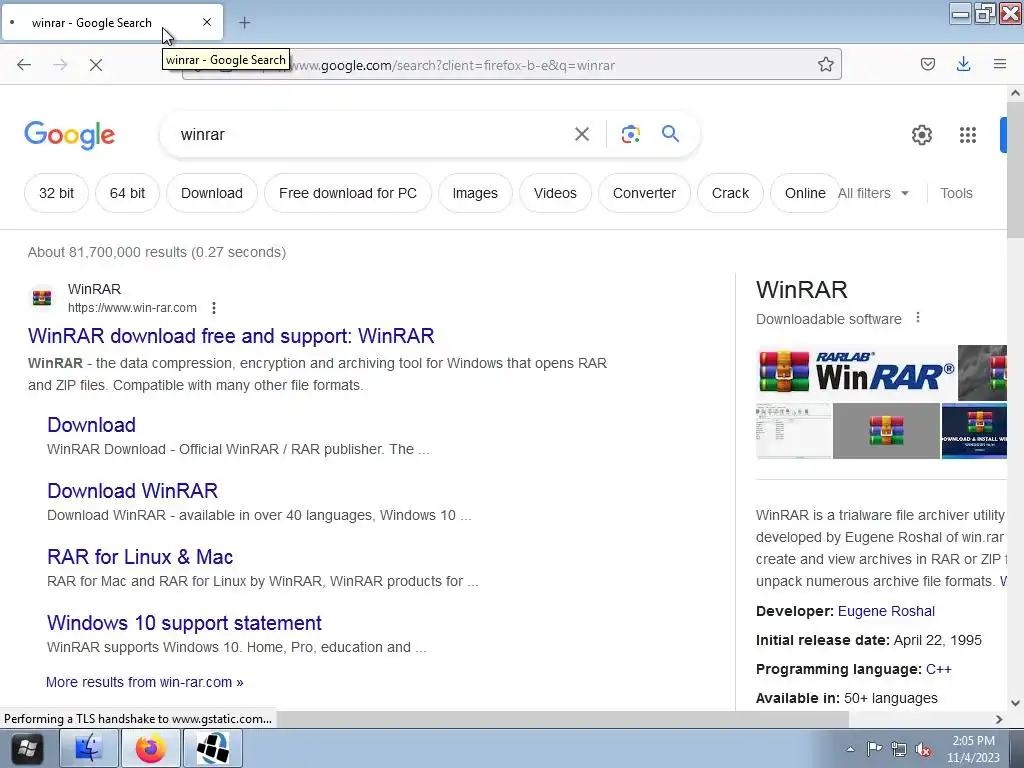Image resolution: width=1024 pixels, height=768 pixels.
Task: Click the muted volume tray icon
Action: click(x=923, y=750)
